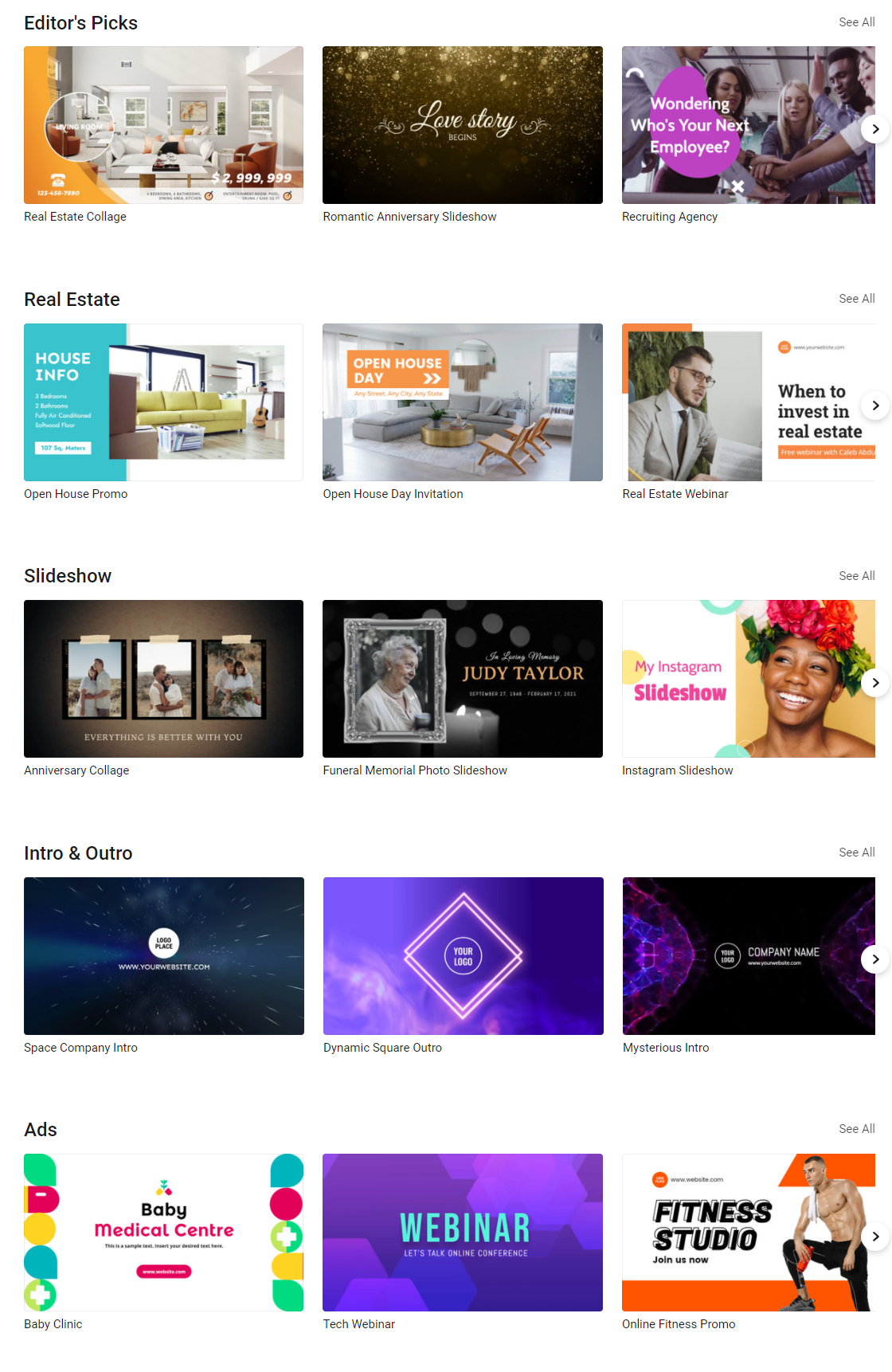The image size is (892, 1372).
Task: Click the Baby Clinic title link
Action: click(x=53, y=1324)
